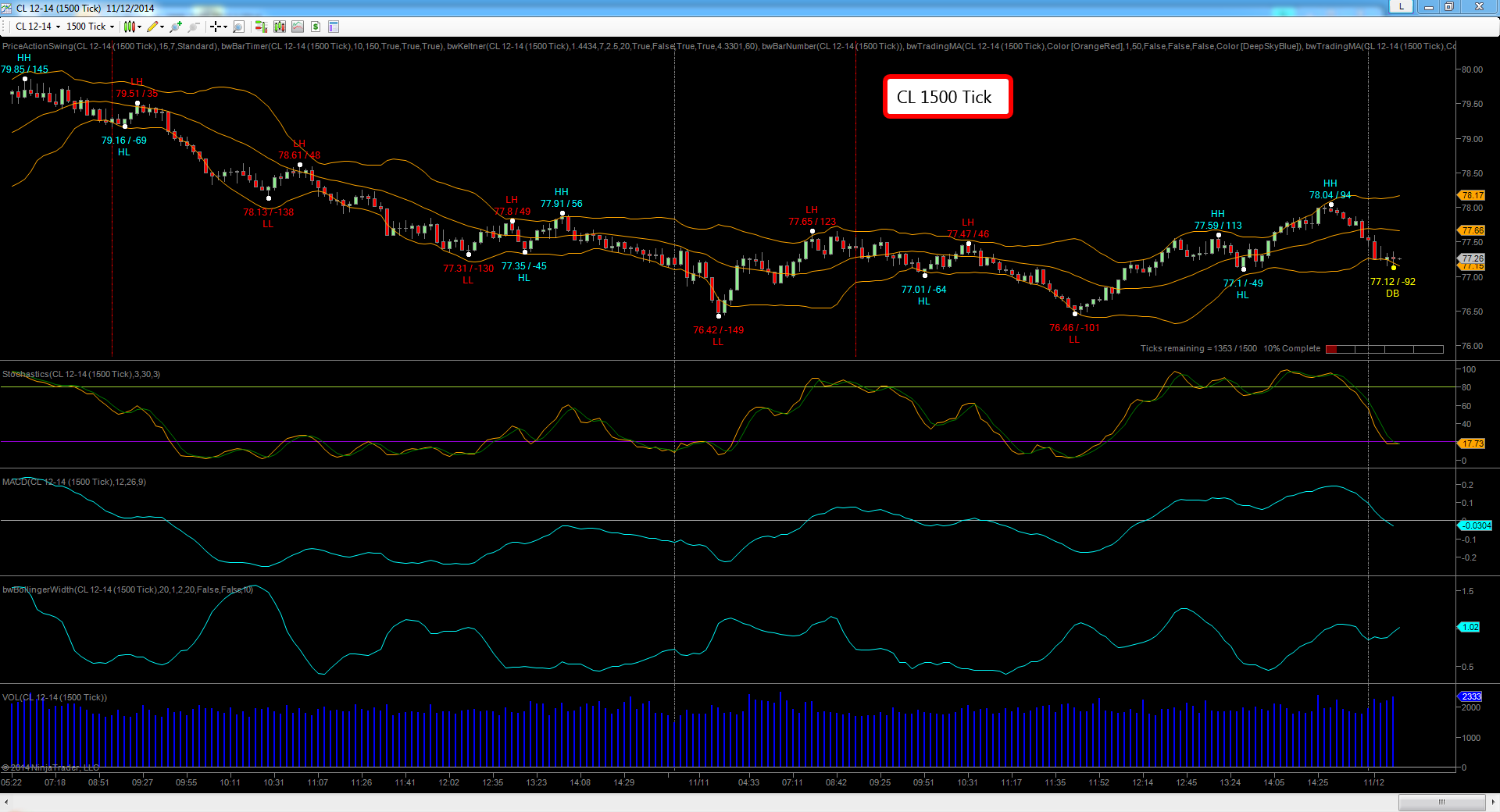
Task: Click the 11/12 date axis label
Action: 1373,782
